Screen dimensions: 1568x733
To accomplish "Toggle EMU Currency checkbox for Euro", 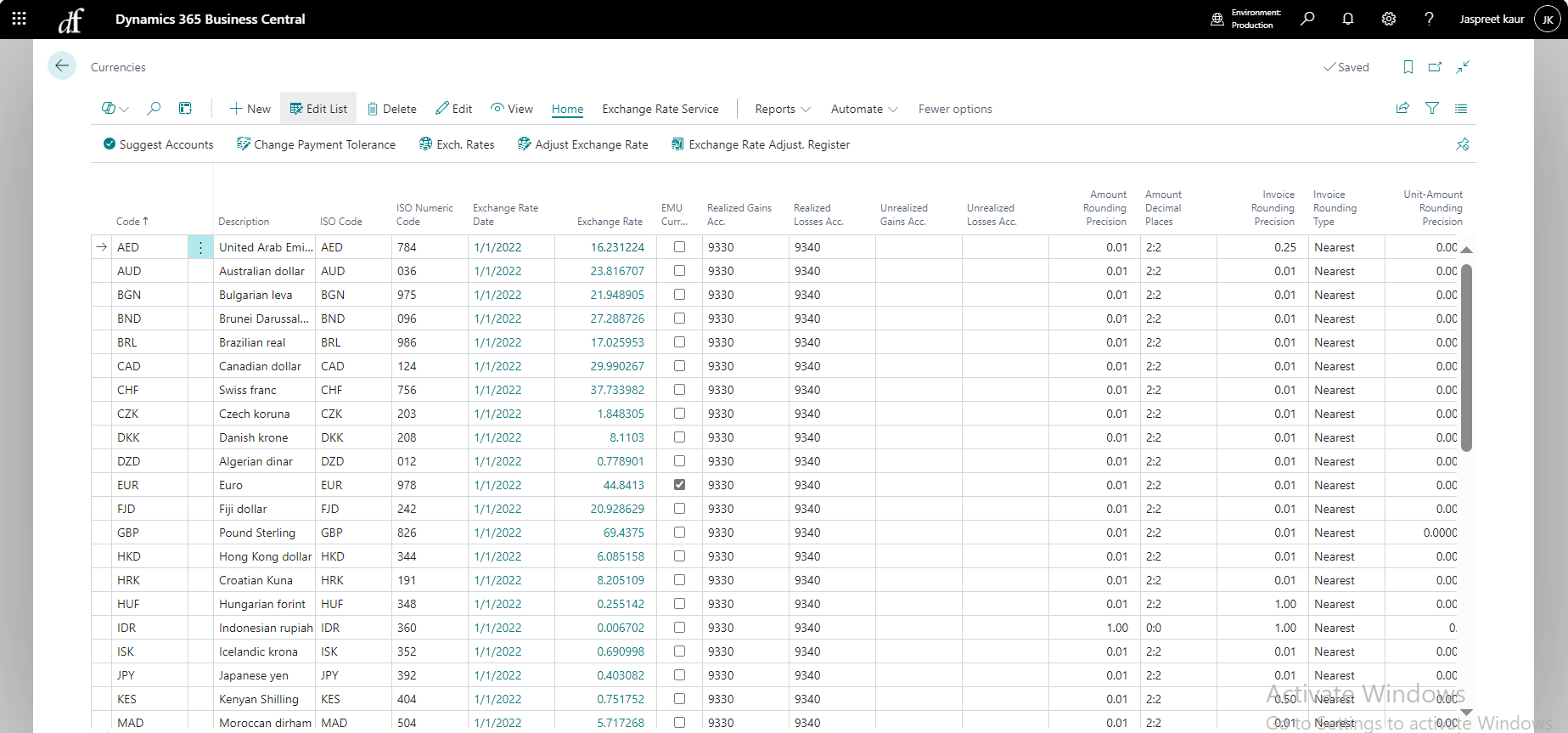I will click(x=679, y=485).
